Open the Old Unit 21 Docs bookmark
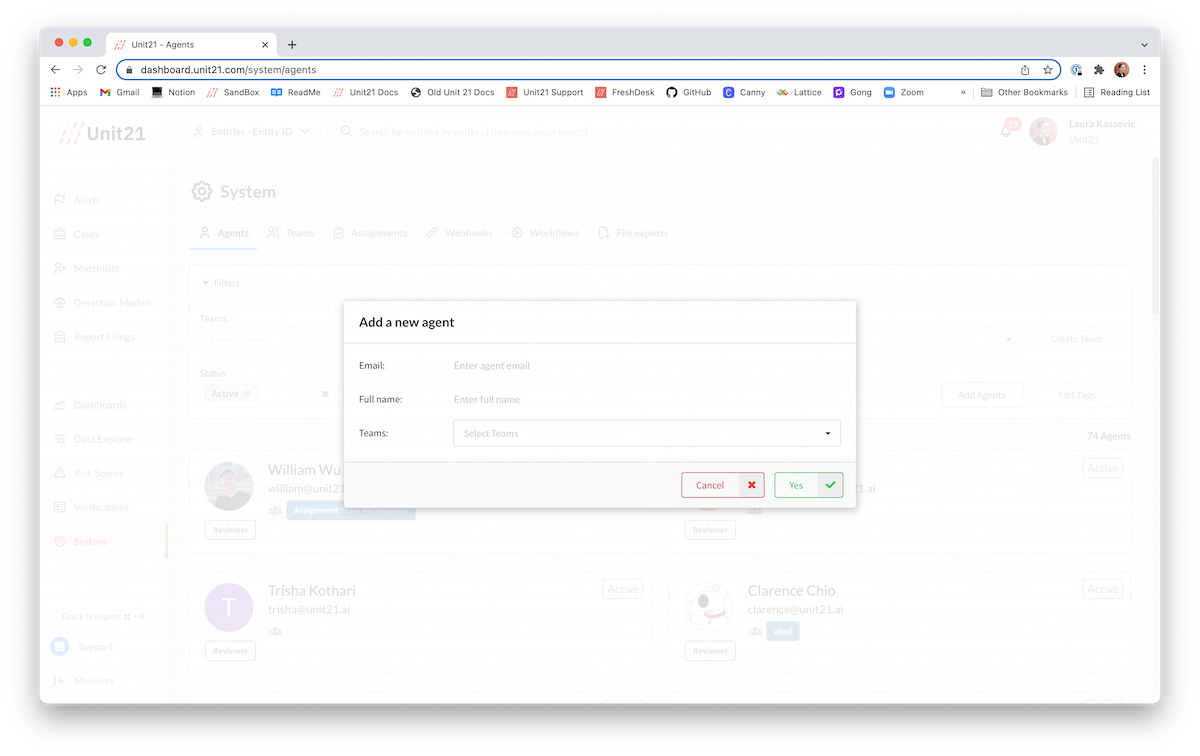This screenshot has width=1200, height=756. pyautogui.click(x=453, y=92)
